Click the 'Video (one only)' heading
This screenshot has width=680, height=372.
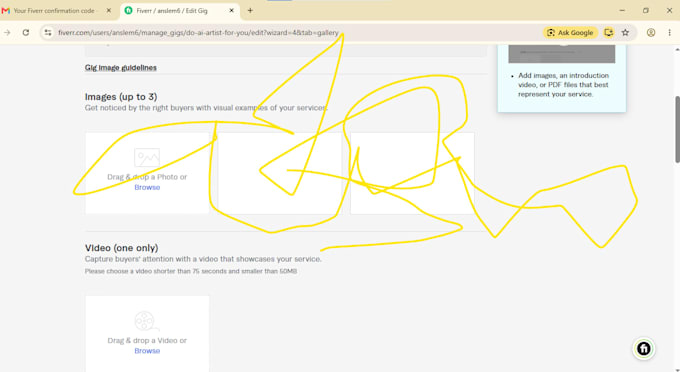(121, 248)
